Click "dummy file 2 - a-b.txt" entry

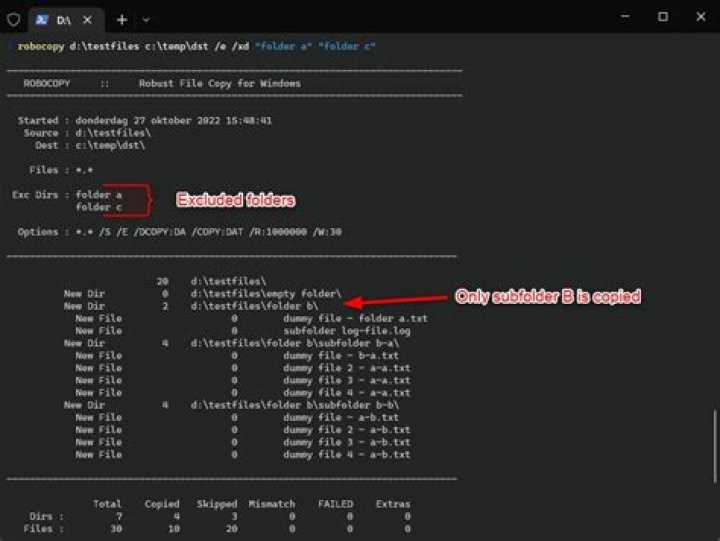pos(347,430)
